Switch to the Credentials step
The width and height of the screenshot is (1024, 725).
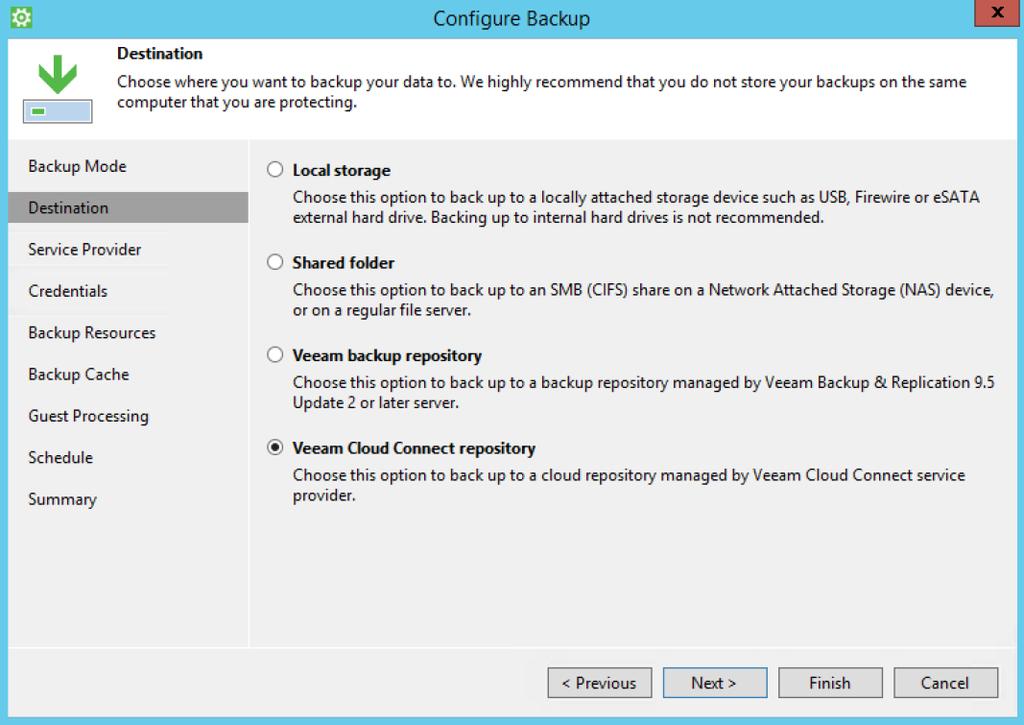click(67, 291)
